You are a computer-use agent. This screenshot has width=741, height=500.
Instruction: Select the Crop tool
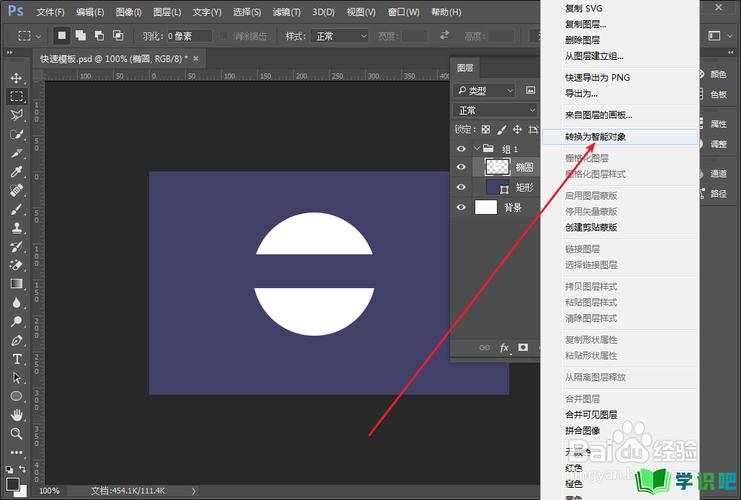17,153
